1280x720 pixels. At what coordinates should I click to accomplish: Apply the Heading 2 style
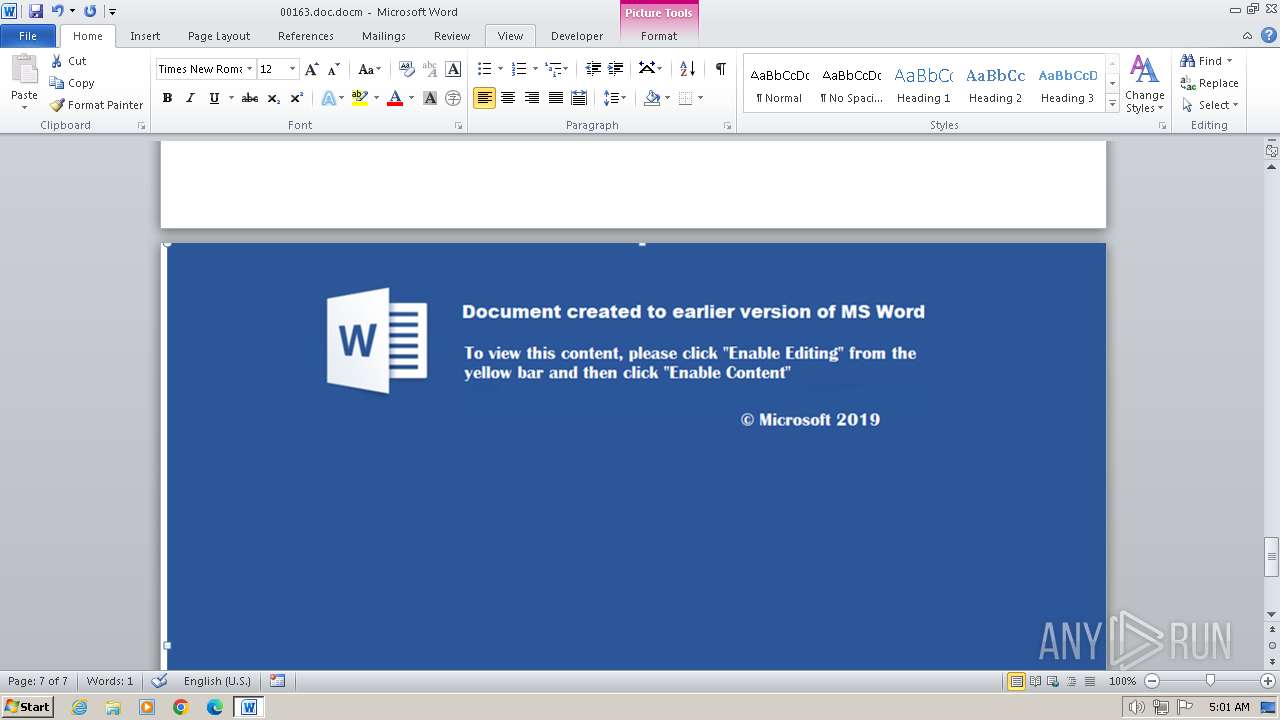click(995, 84)
